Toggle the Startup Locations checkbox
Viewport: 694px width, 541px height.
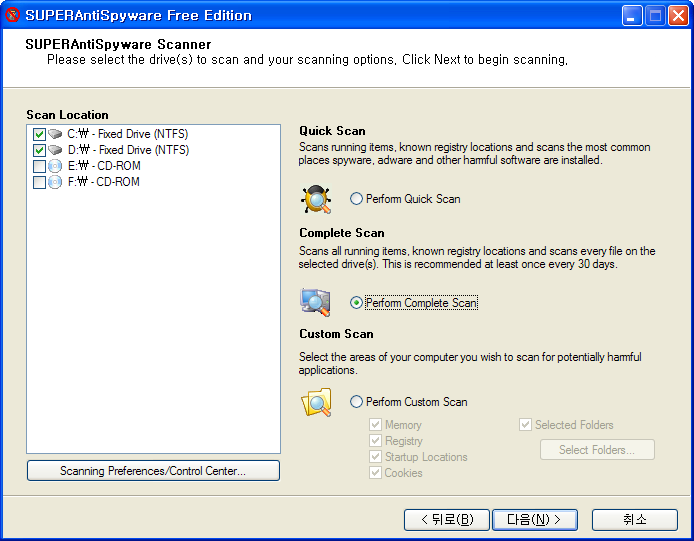coord(375,456)
